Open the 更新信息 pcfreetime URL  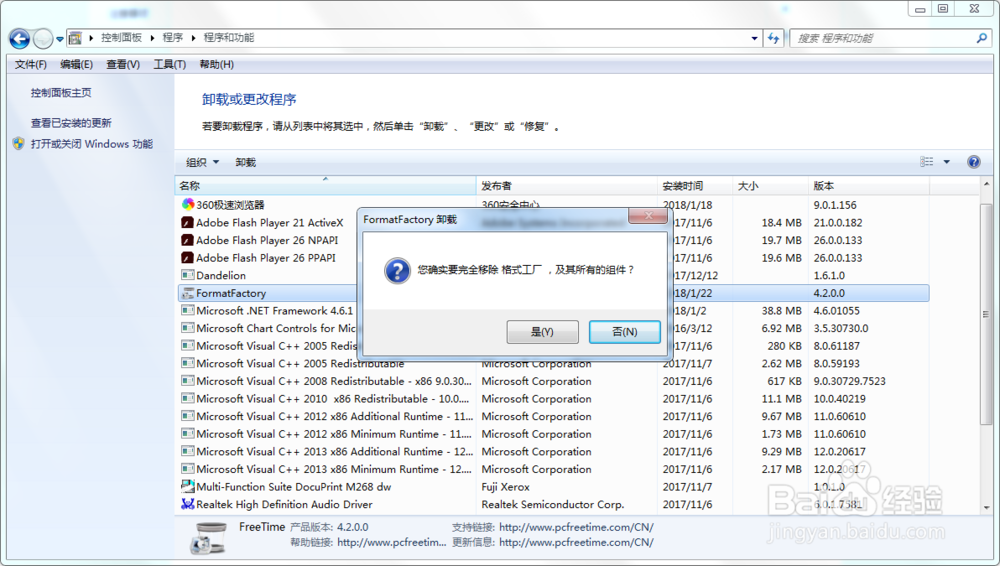click(x=576, y=542)
